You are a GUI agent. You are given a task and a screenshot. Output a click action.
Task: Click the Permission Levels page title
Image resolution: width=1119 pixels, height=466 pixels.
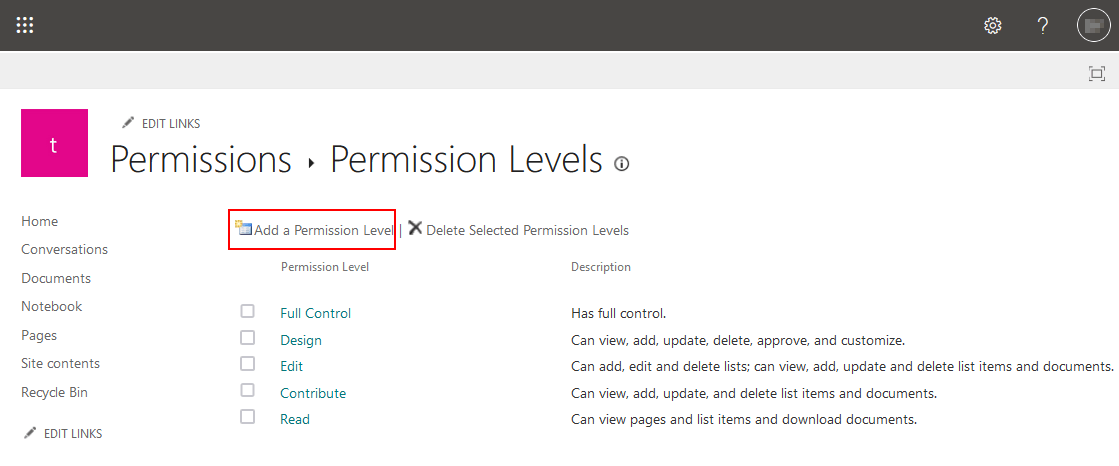pyautogui.click(x=466, y=161)
